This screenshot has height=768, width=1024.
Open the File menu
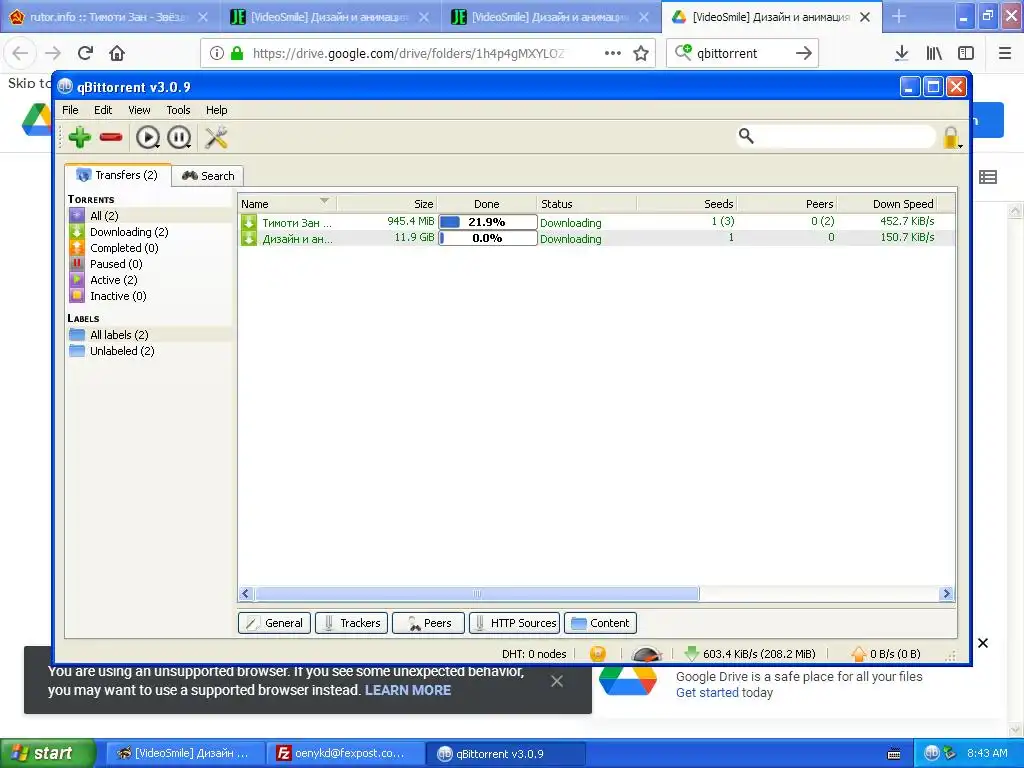70,110
